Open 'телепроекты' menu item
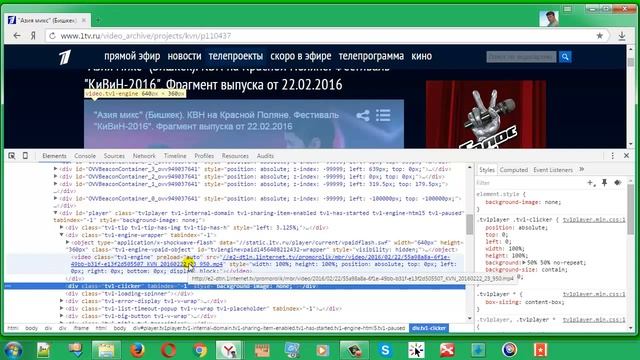Image resolution: width=640 pixels, height=360 pixels. click(236, 56)
